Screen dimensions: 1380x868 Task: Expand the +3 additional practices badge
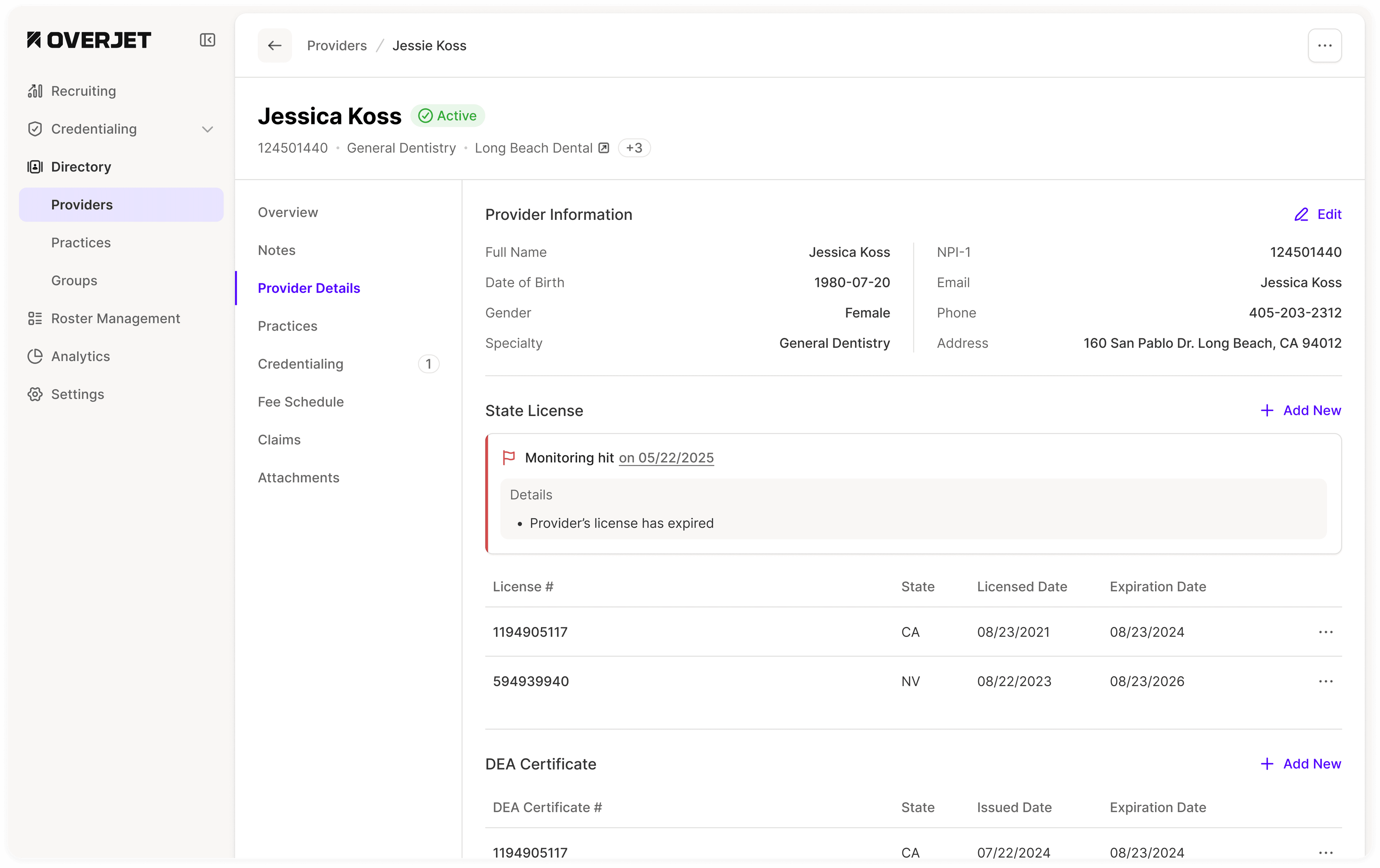634,148
